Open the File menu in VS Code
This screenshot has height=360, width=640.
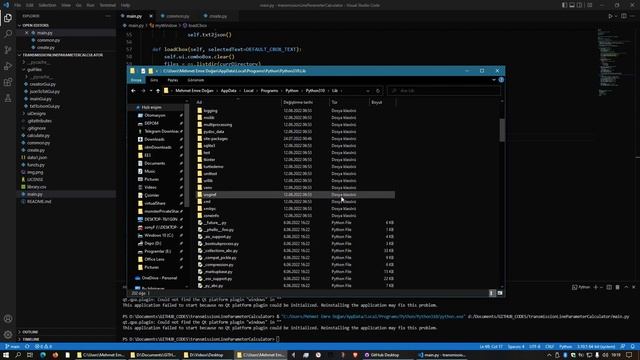point(18,5)
